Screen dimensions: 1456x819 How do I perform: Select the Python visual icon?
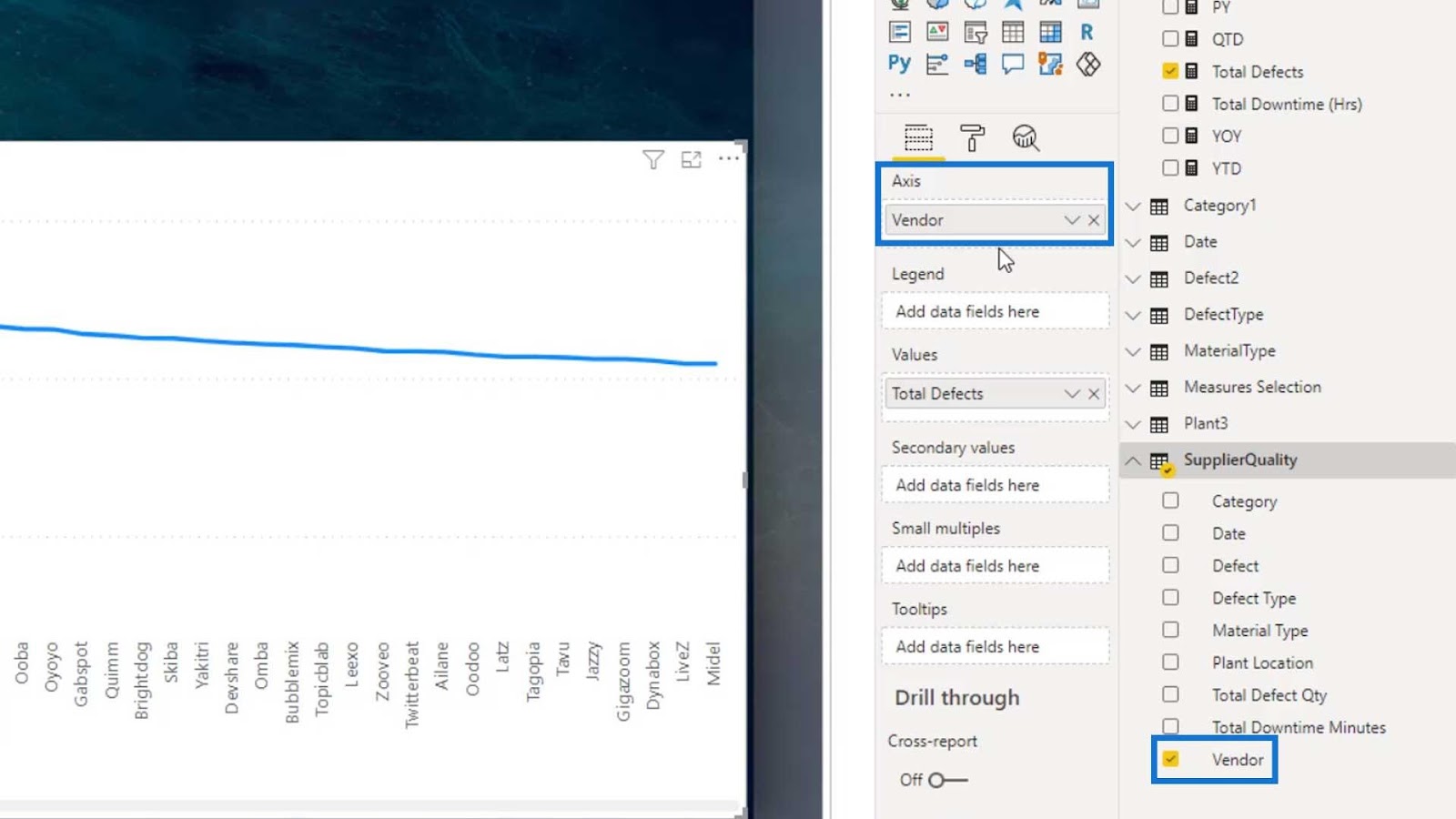click(900, 64)
